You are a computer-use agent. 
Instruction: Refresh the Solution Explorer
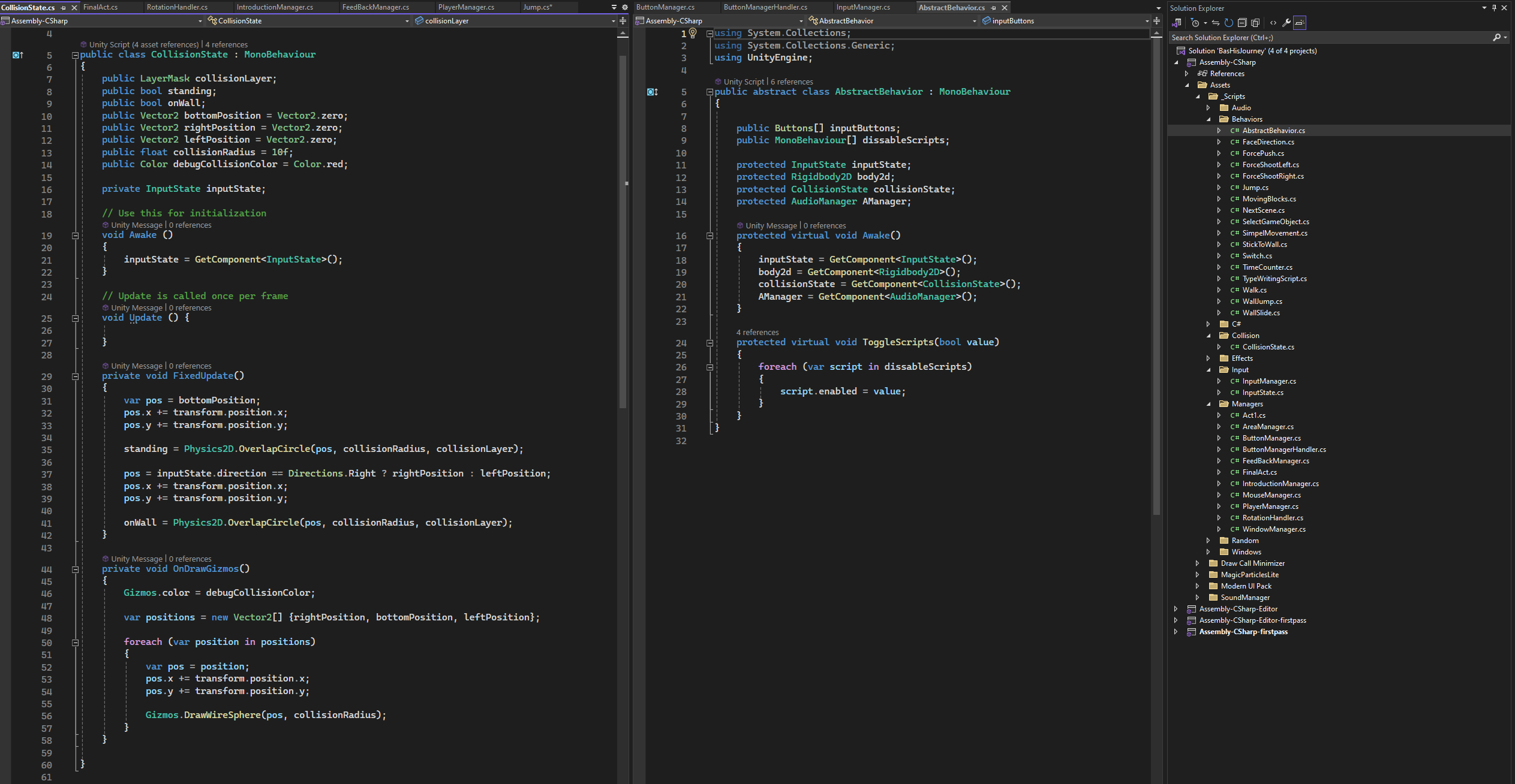1229,23
